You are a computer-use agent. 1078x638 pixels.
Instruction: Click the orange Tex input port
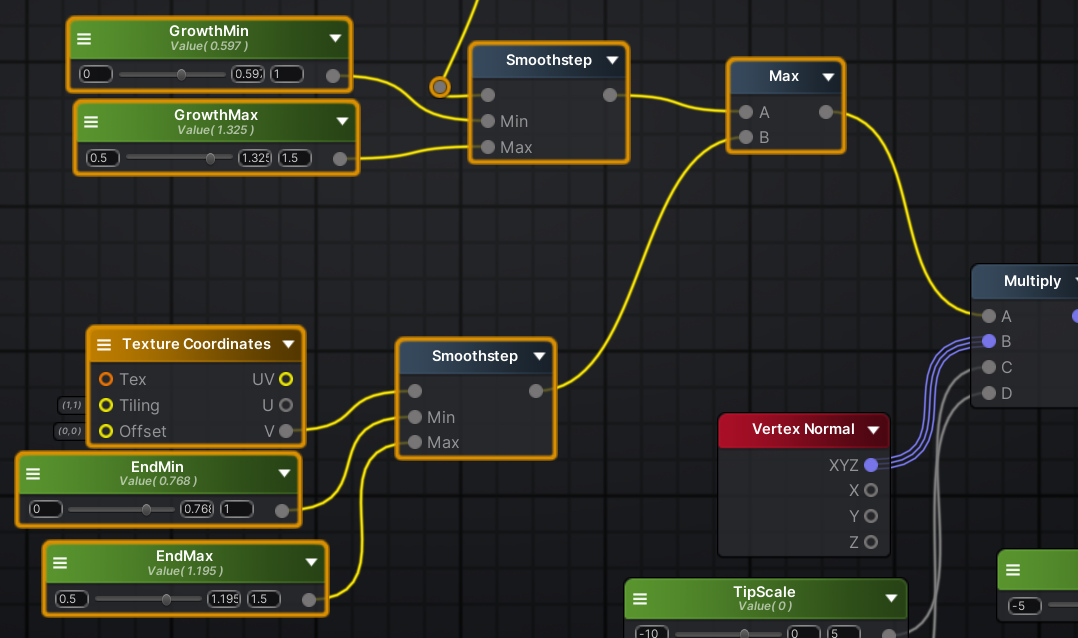[107, 379]
